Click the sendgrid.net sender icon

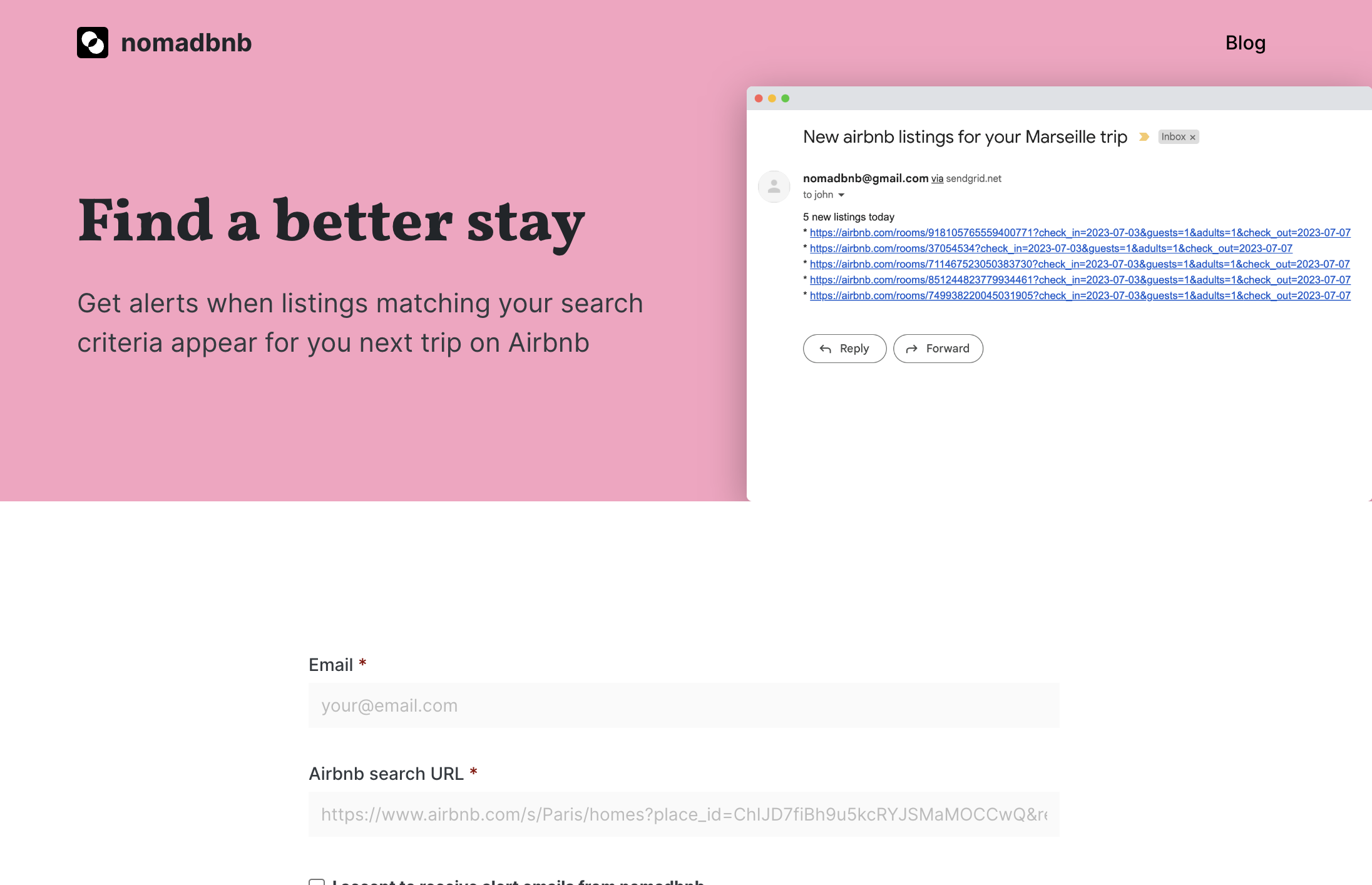[776, 186]
